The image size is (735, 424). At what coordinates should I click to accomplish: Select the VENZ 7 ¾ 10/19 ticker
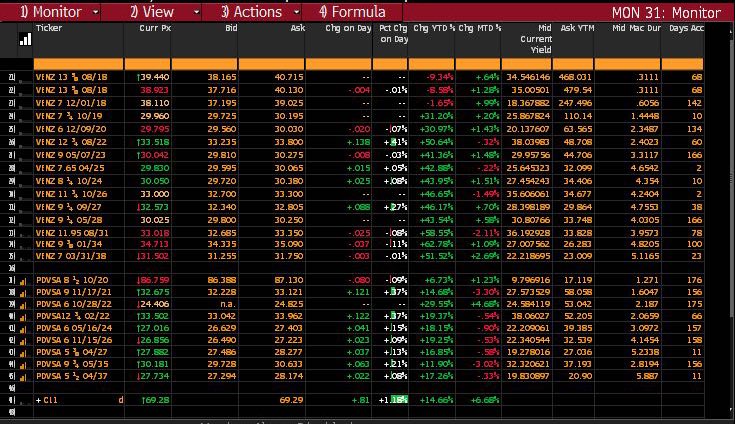[x=69, y=116]
